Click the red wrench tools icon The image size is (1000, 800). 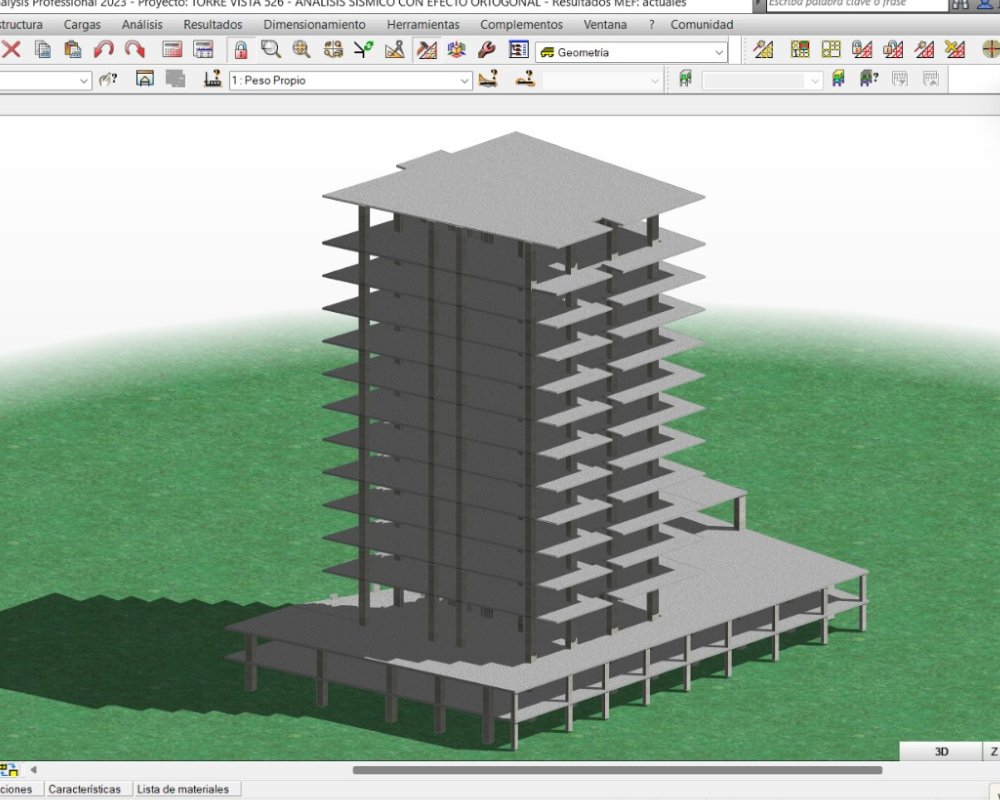click(x=487, y=50)
